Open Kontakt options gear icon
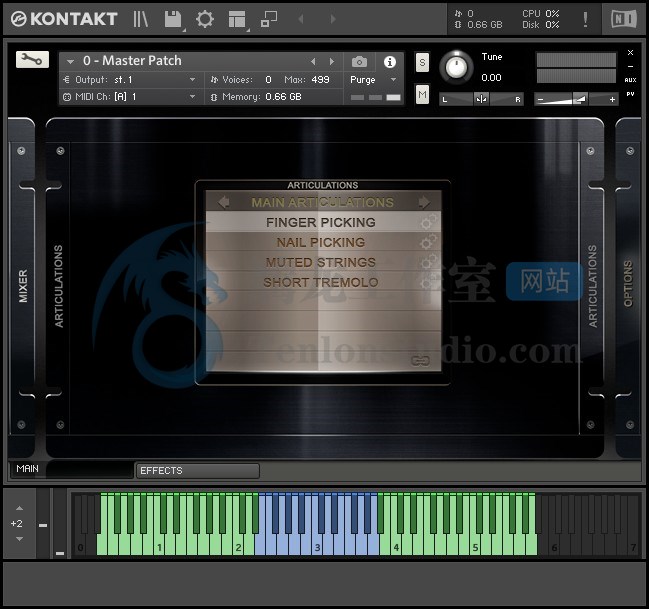 coord(204,19)
